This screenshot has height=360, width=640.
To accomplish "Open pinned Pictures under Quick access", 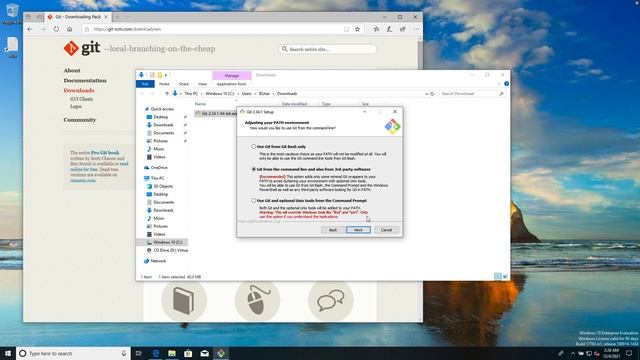I will pyautogui.click(x=160, y=141).
